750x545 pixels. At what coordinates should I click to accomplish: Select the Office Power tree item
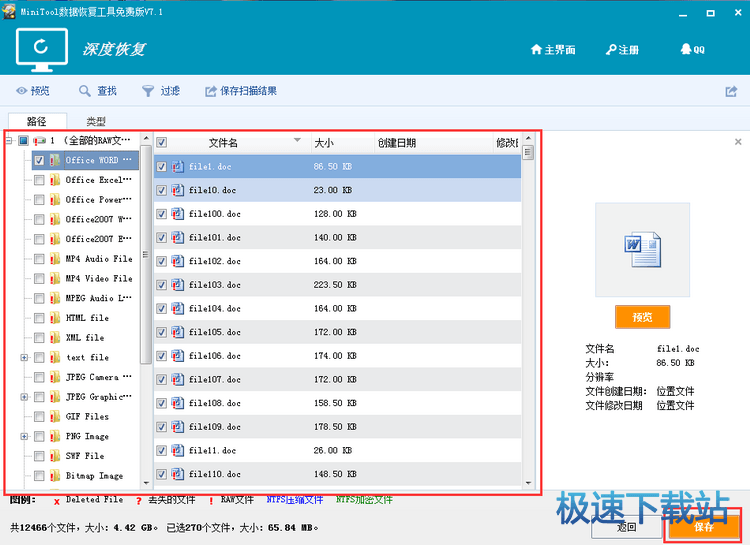[98, 200]
